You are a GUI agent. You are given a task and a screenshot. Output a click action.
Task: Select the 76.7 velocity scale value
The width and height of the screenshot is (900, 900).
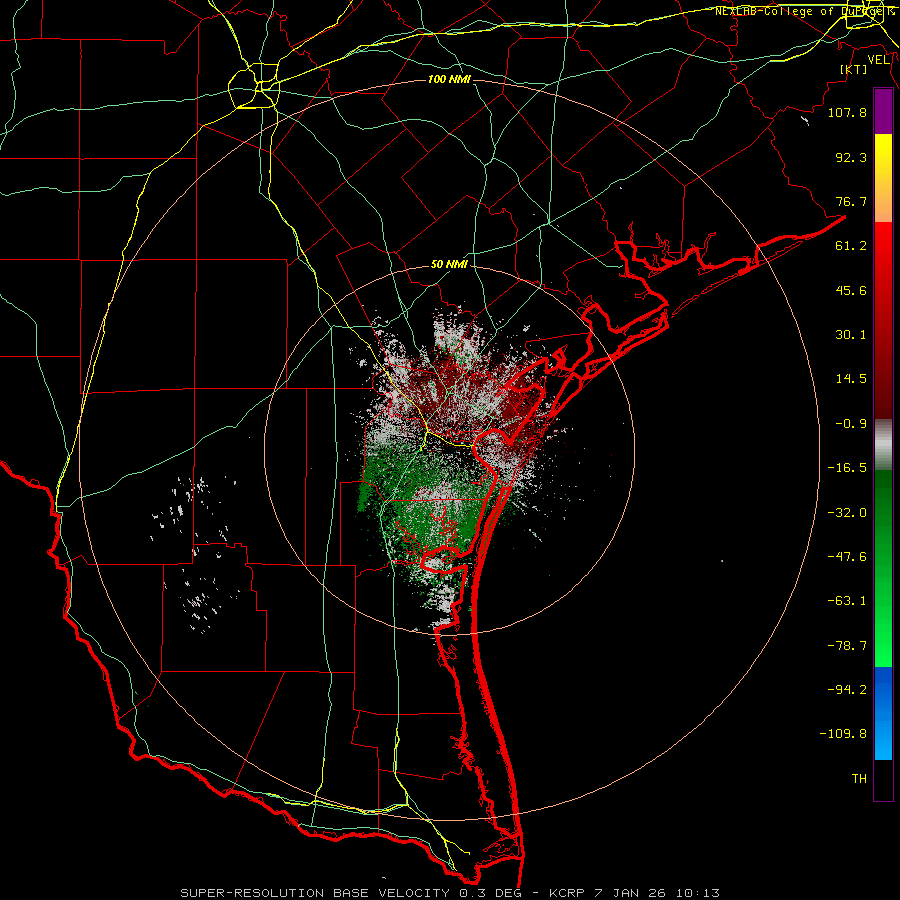pyautogui.click(x=851, y=201)
